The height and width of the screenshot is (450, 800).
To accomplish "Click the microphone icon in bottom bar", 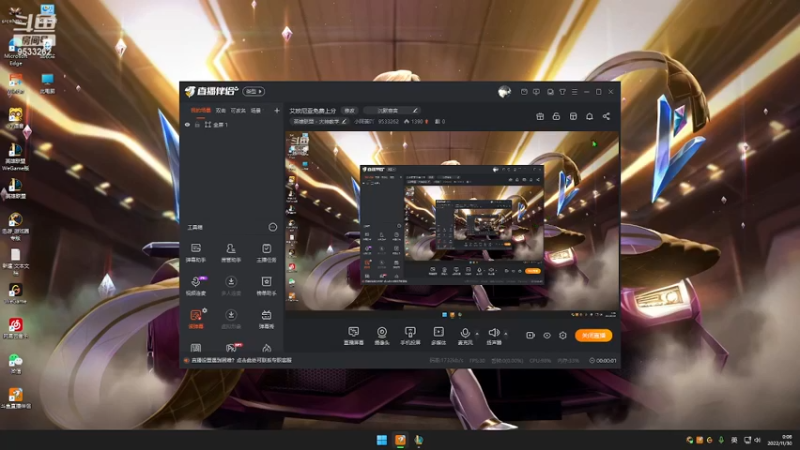I will click(464, 333).
